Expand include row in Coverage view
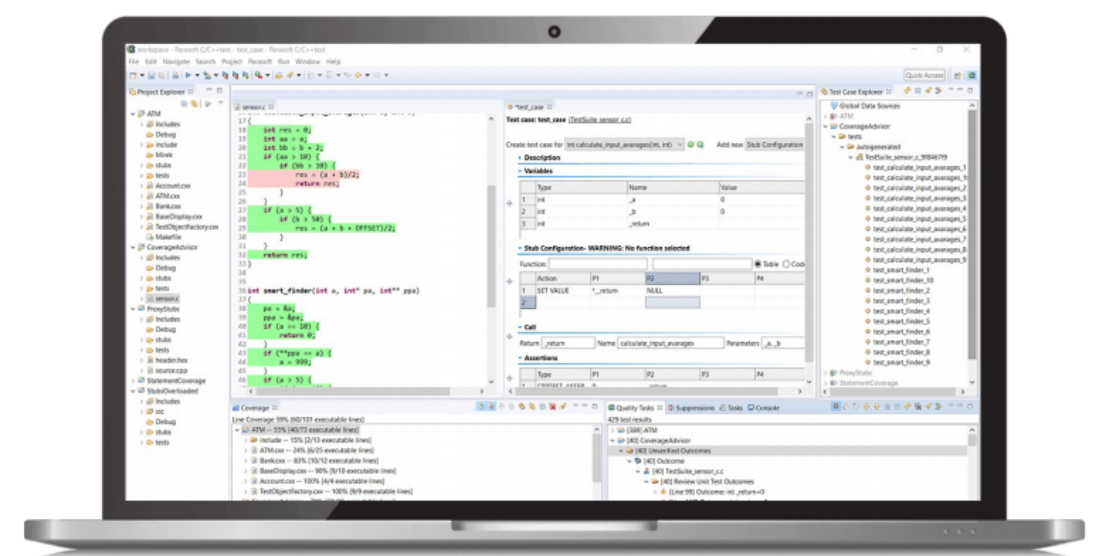1106x556 pixels. [246, 440]
